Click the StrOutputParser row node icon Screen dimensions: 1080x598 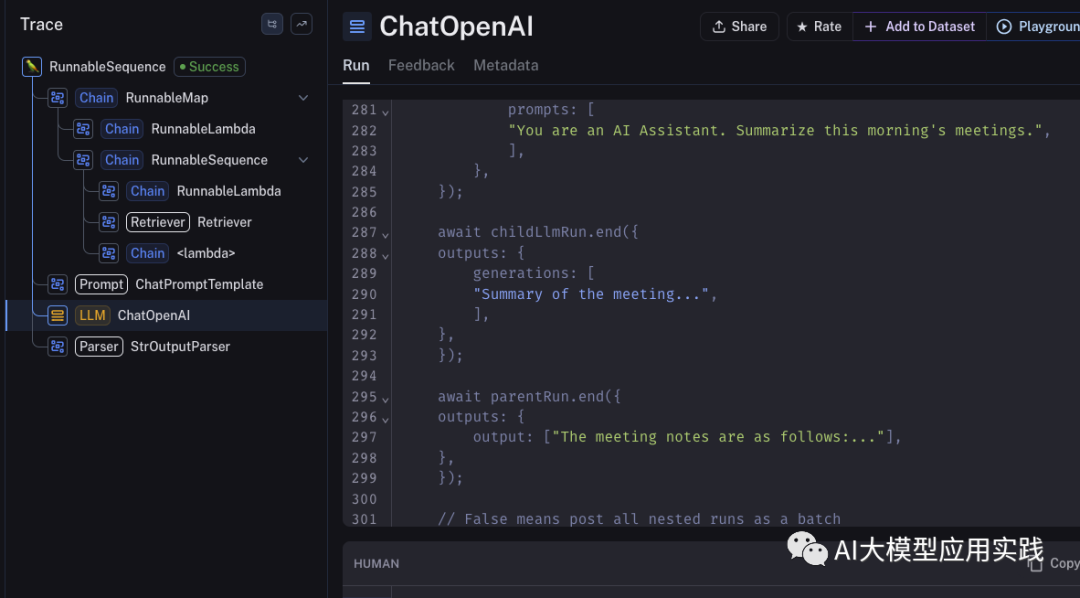[57, 346]
